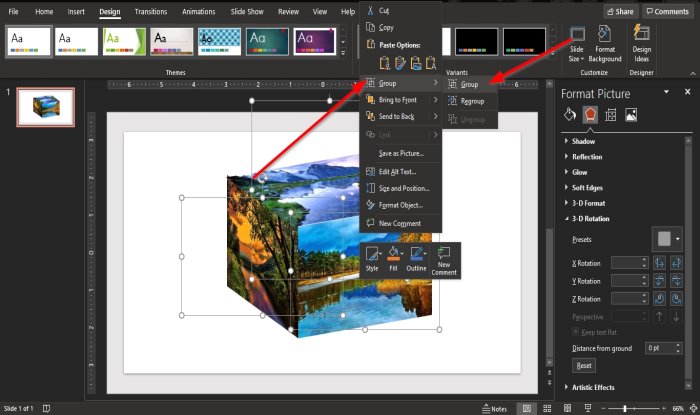This screenshot has width=700, height=415.
Task: Switch to the Transitions ribbon tab
Action: (x=150, y=11)
